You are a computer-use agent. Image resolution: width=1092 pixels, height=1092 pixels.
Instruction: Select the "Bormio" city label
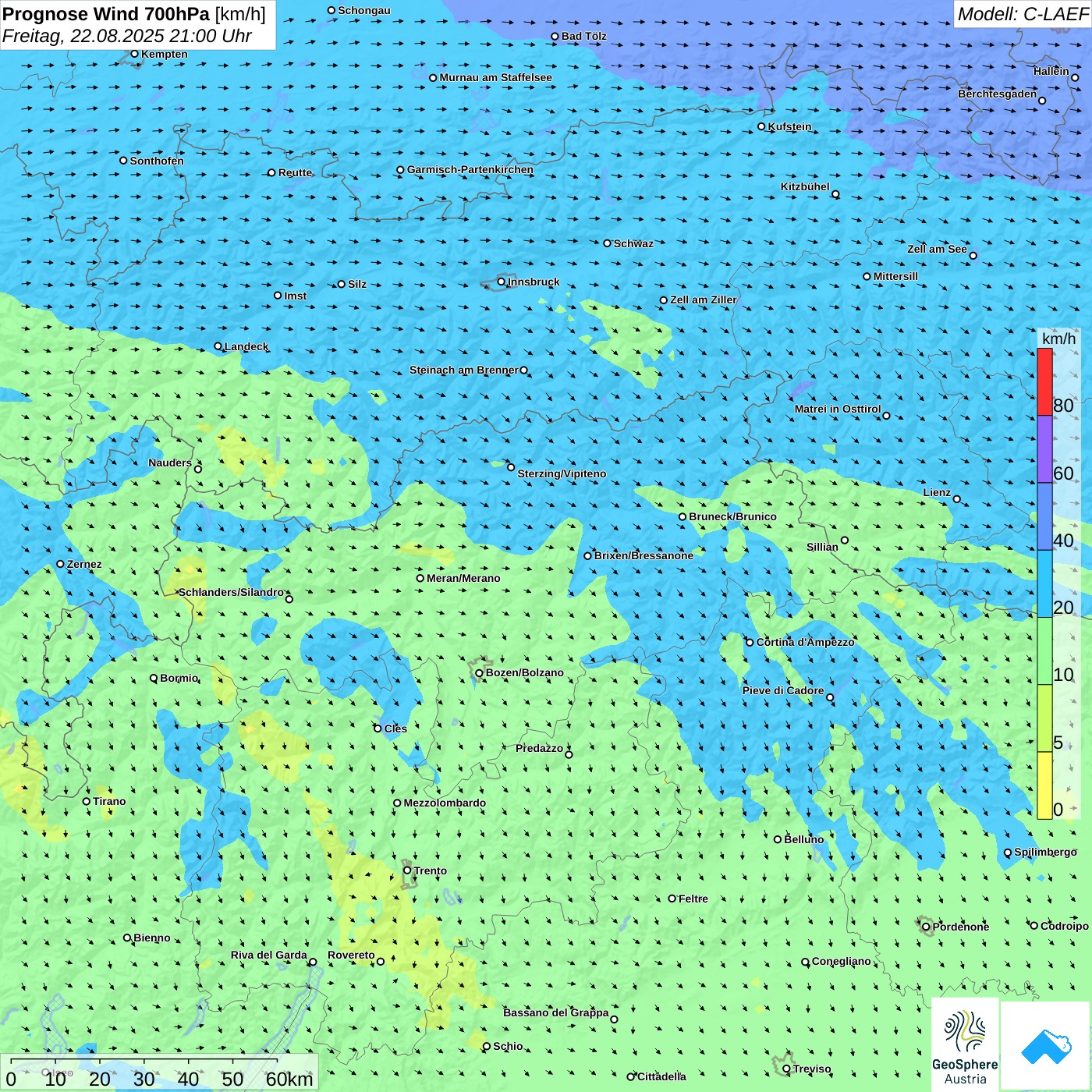pyautogui.click(x=179, y=678)
